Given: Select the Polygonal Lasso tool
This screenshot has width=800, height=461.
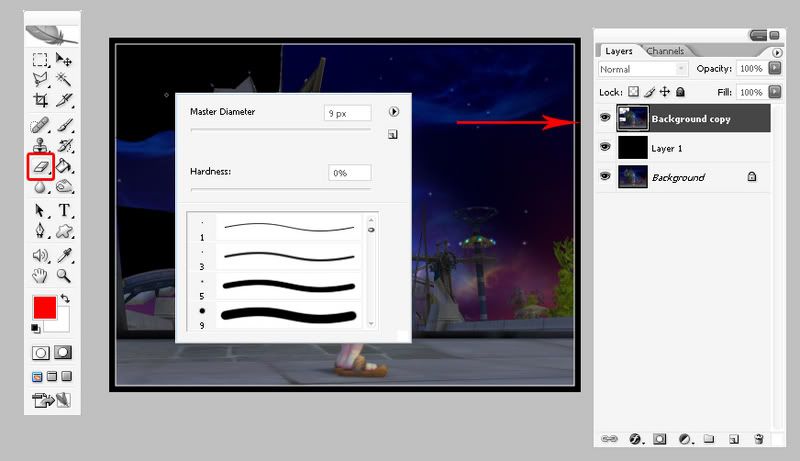Looking at the screenshot, I should click(x=40, y=79).
